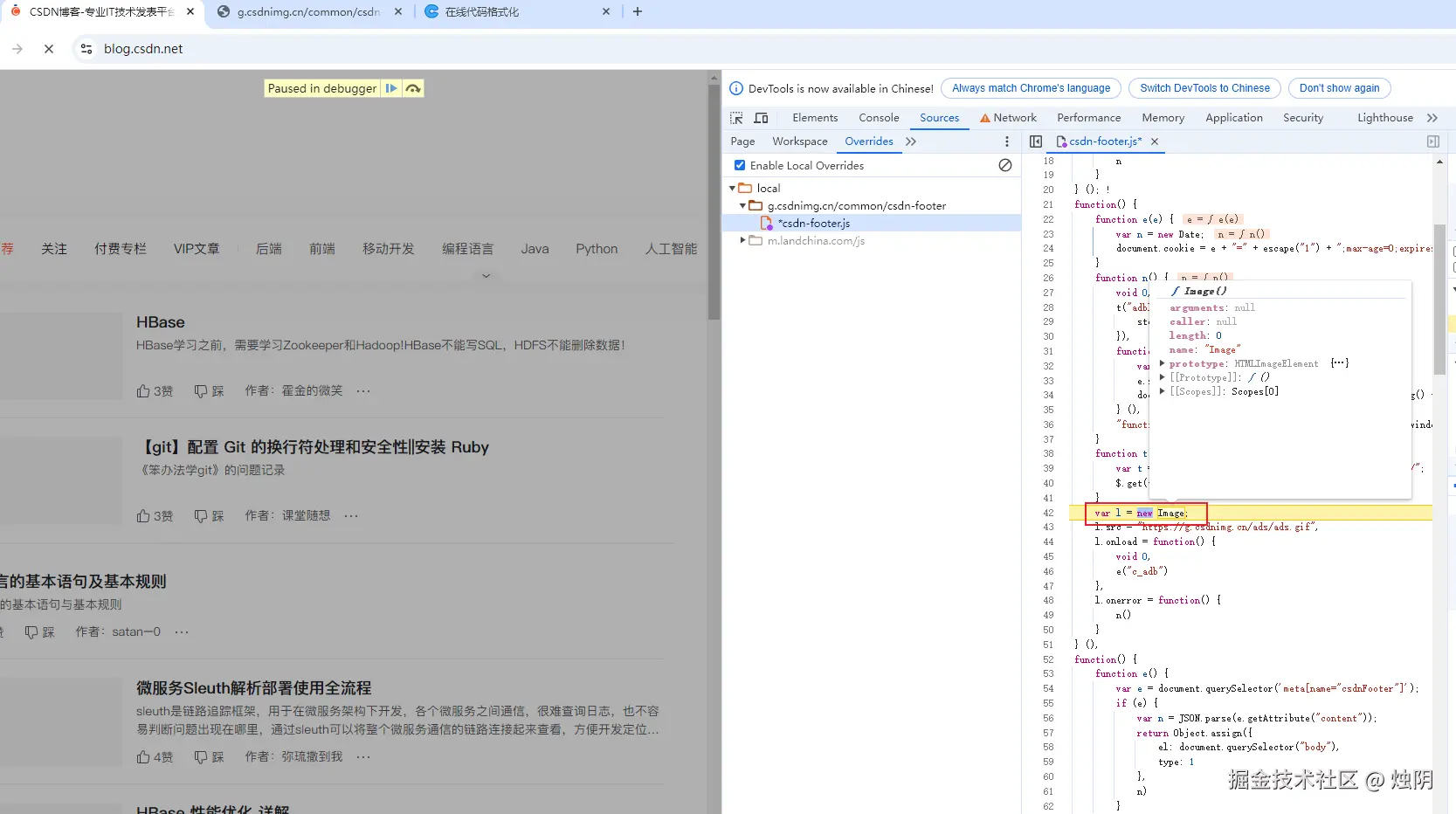Open the 付费专栏 category
1456x814 pixels.
tap(121, 249)
